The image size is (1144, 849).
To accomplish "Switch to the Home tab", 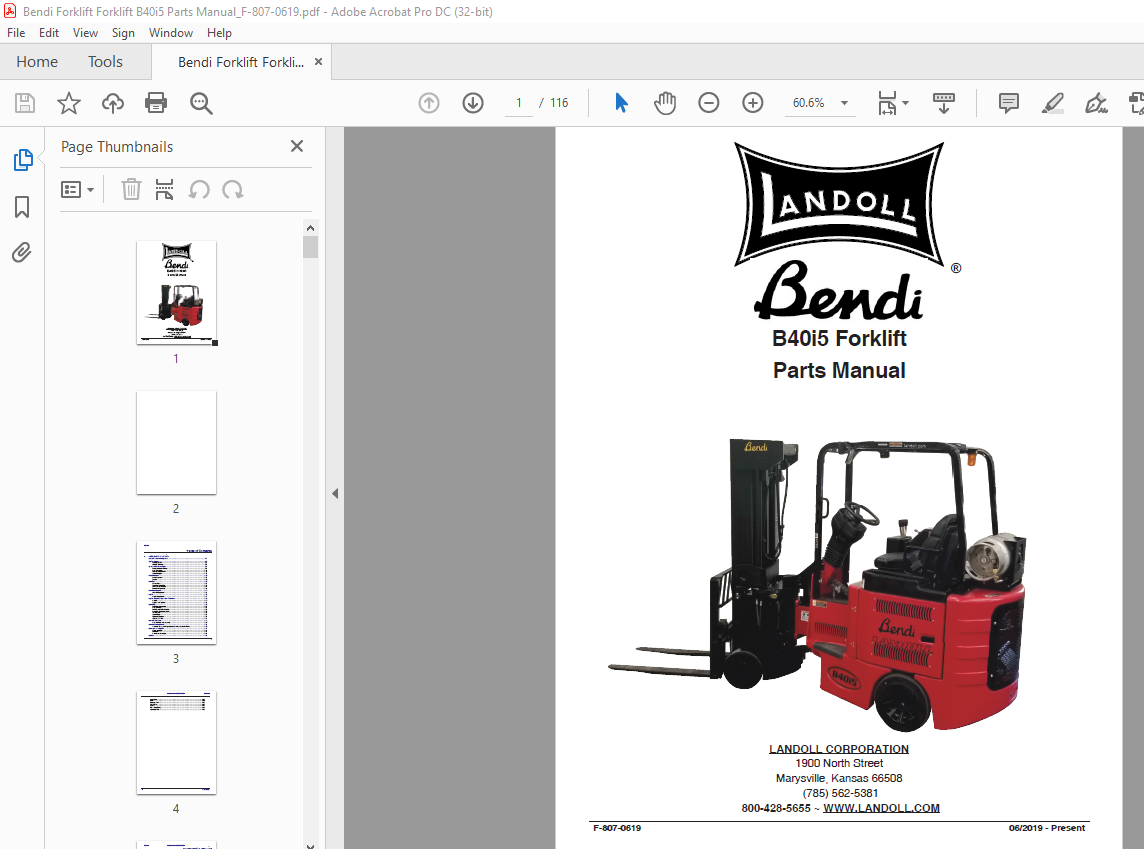I will point(37,62).
